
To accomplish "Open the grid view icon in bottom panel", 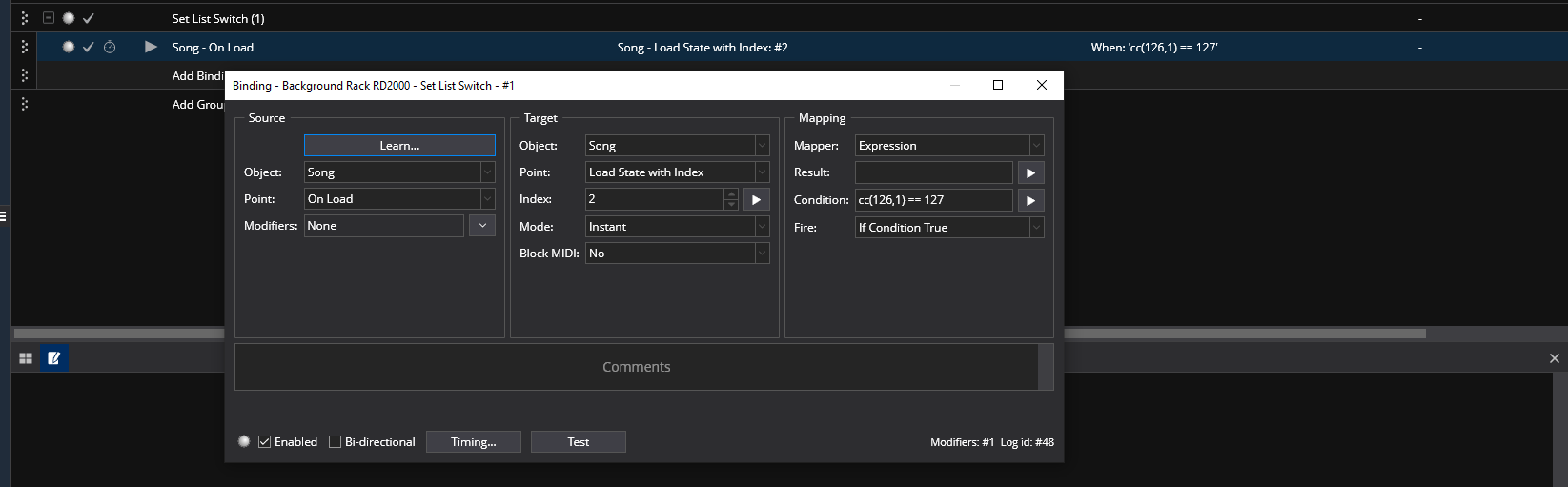I will click(x=26, y=358).
